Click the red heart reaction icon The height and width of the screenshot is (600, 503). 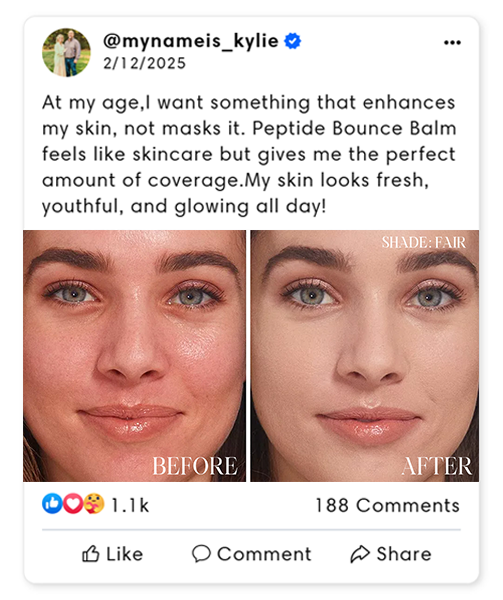[x=73, y=503]
